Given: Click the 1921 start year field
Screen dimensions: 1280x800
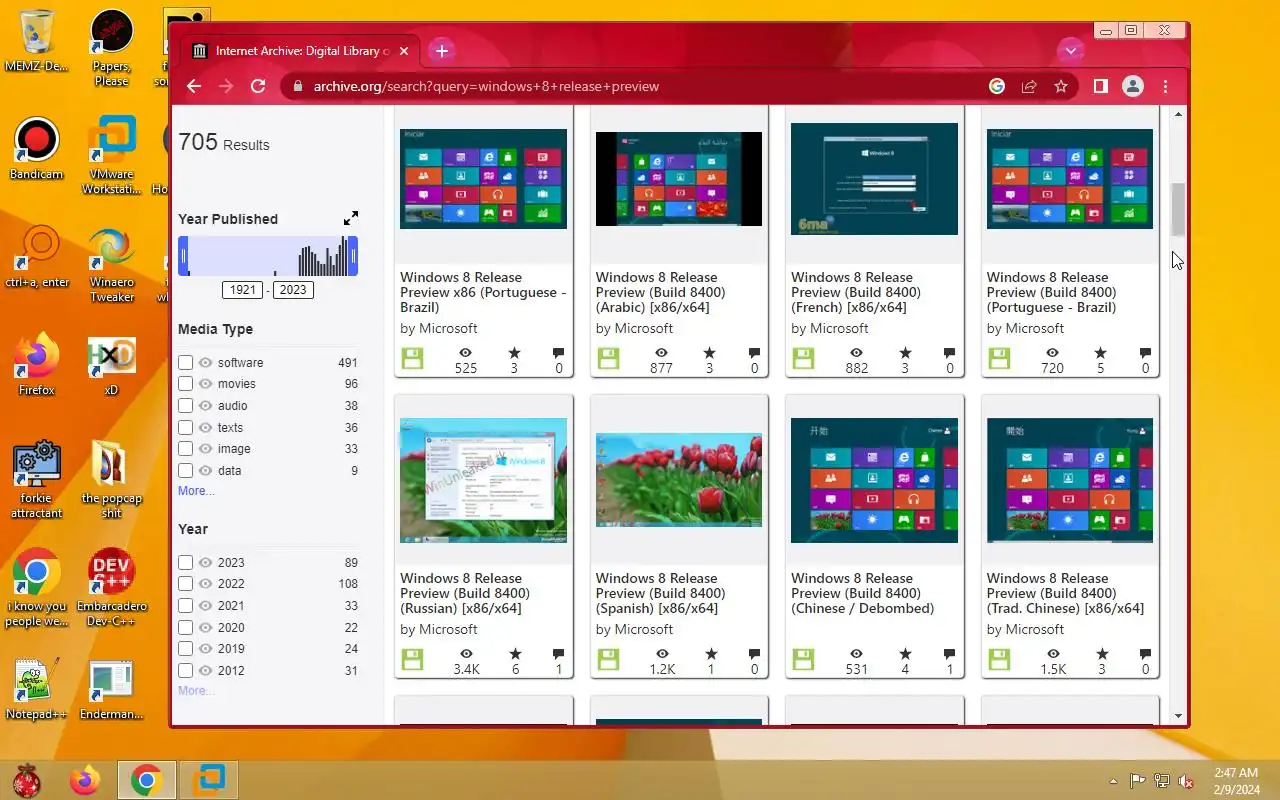Looking at the screenshot, I should pos(243,290).
